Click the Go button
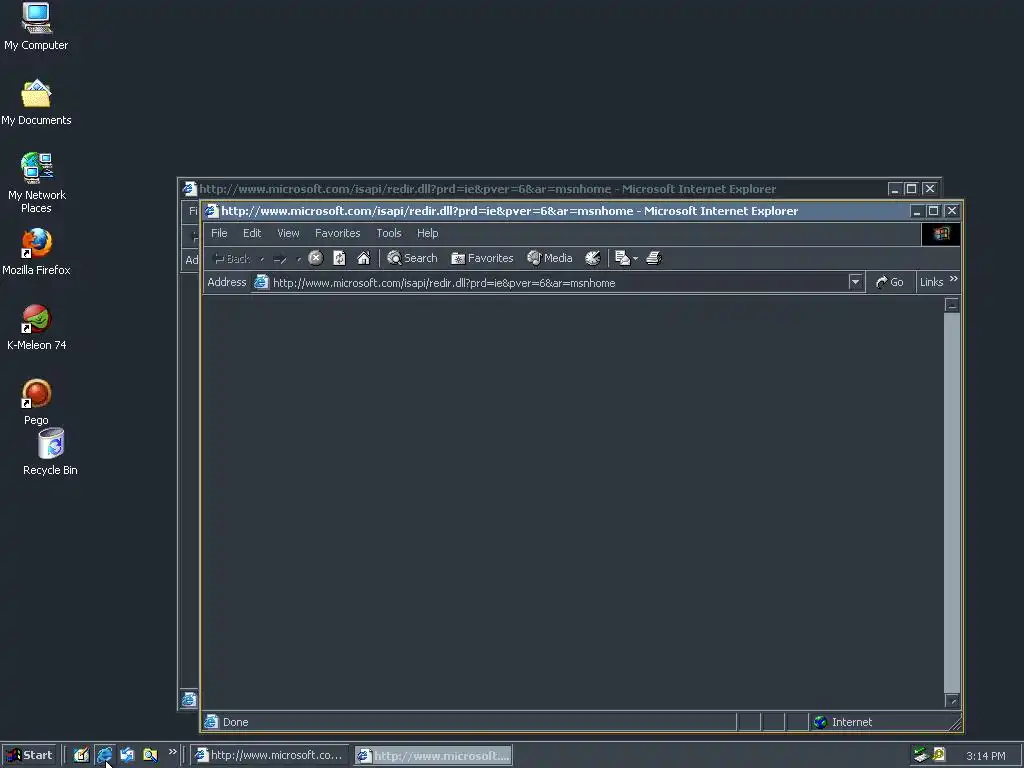Screen dimensions: 1024x768 pyautogui.click(x=889, y=282)
